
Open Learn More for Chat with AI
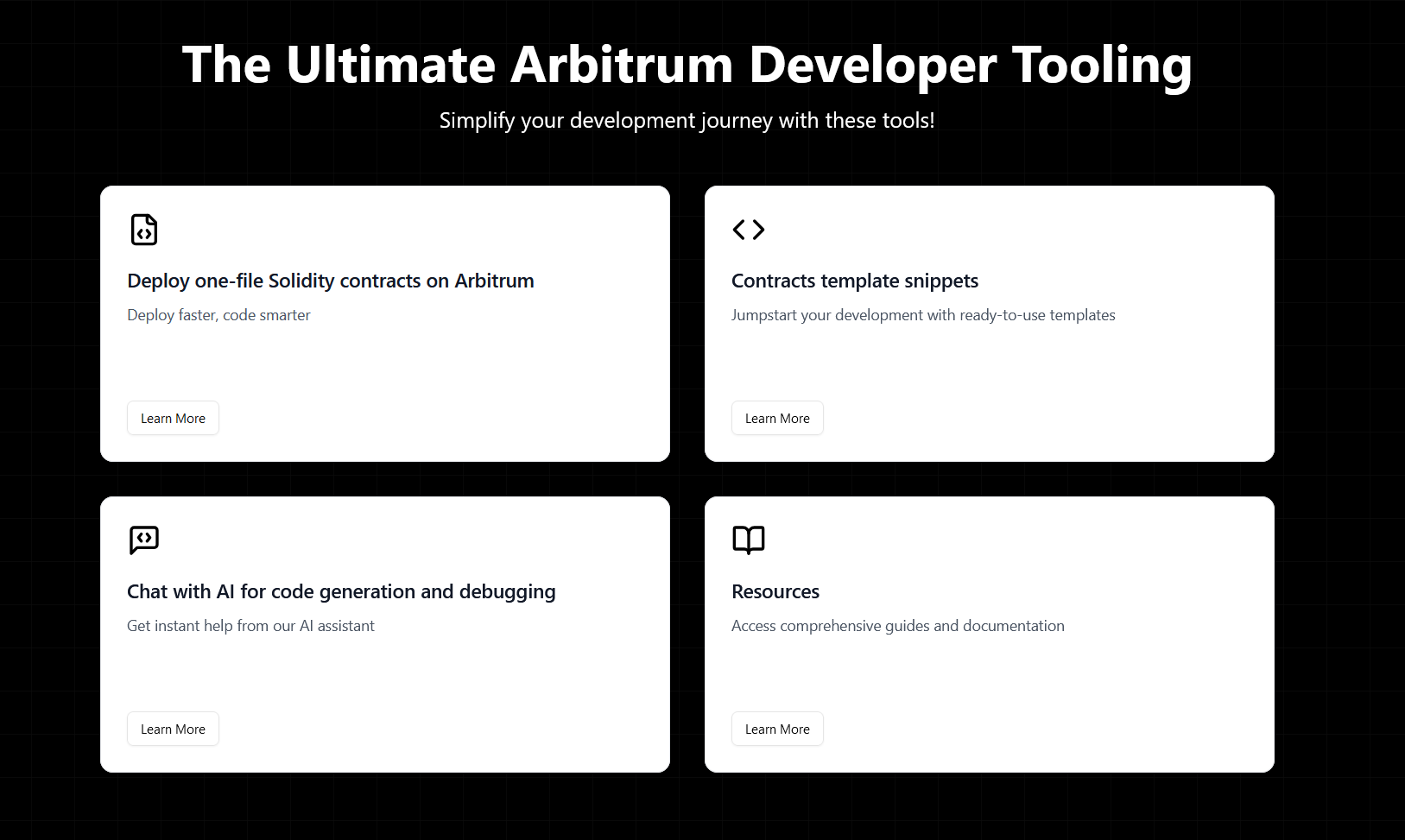coord(173,729)
